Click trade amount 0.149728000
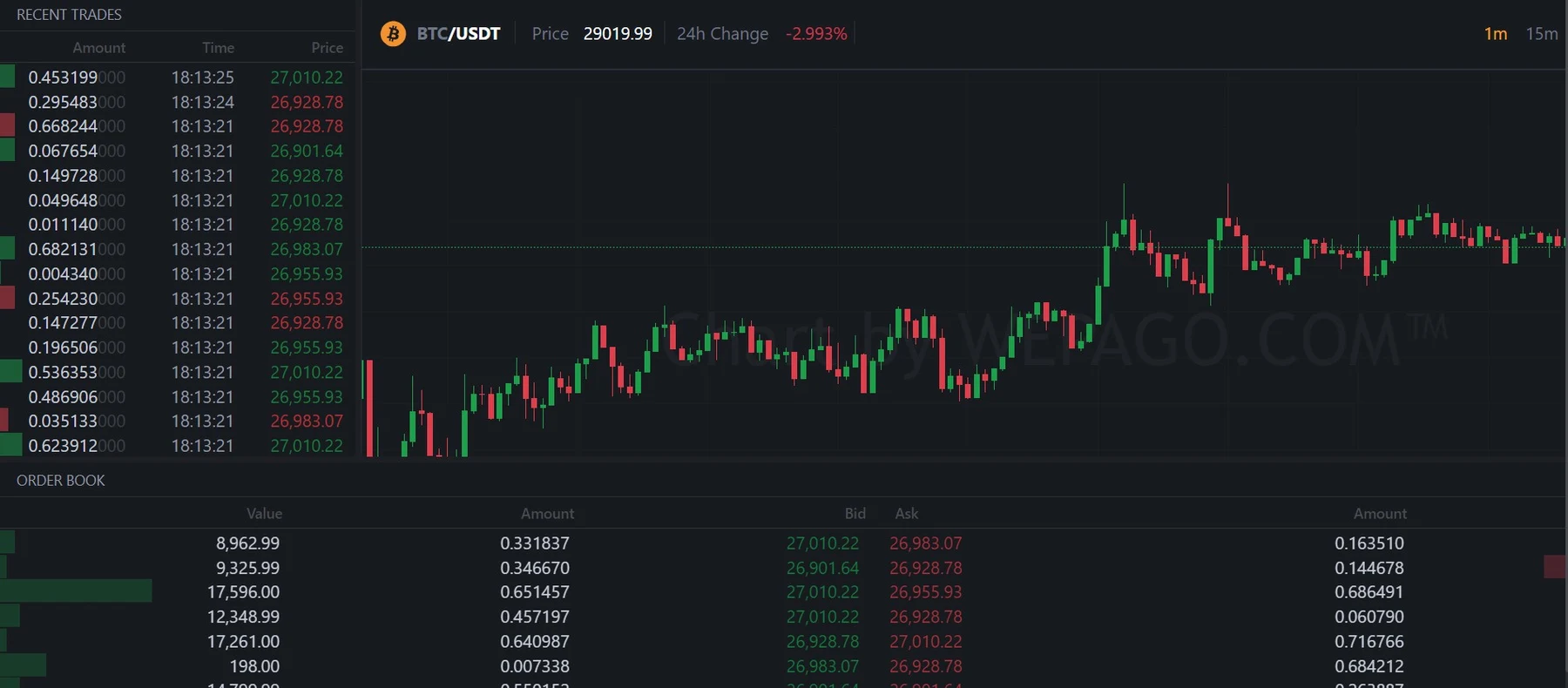The height and width of the screenshot is (688, 1568). point(77,176)
